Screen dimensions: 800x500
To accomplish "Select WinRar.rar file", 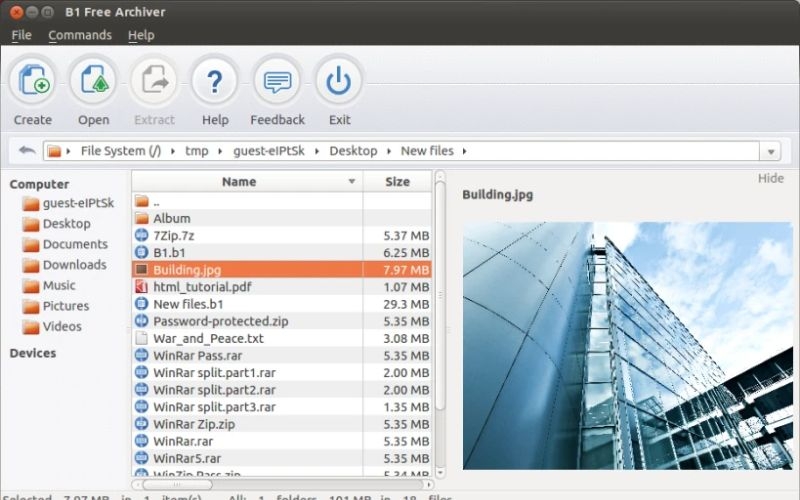I will click(281, 441).
